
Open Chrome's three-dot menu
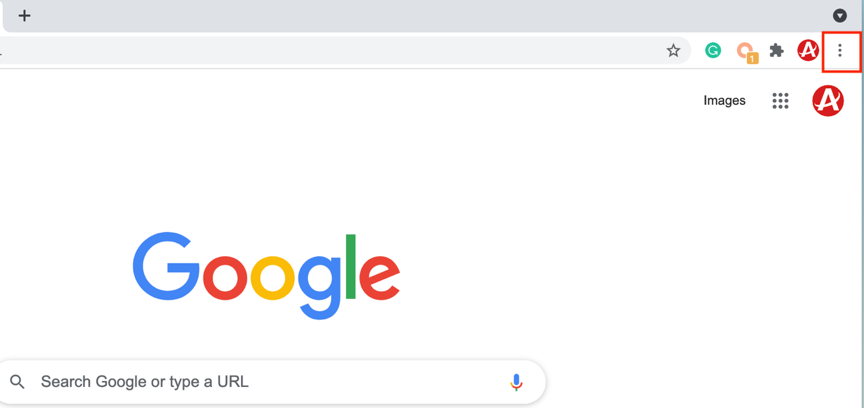(x=840, y=51)
